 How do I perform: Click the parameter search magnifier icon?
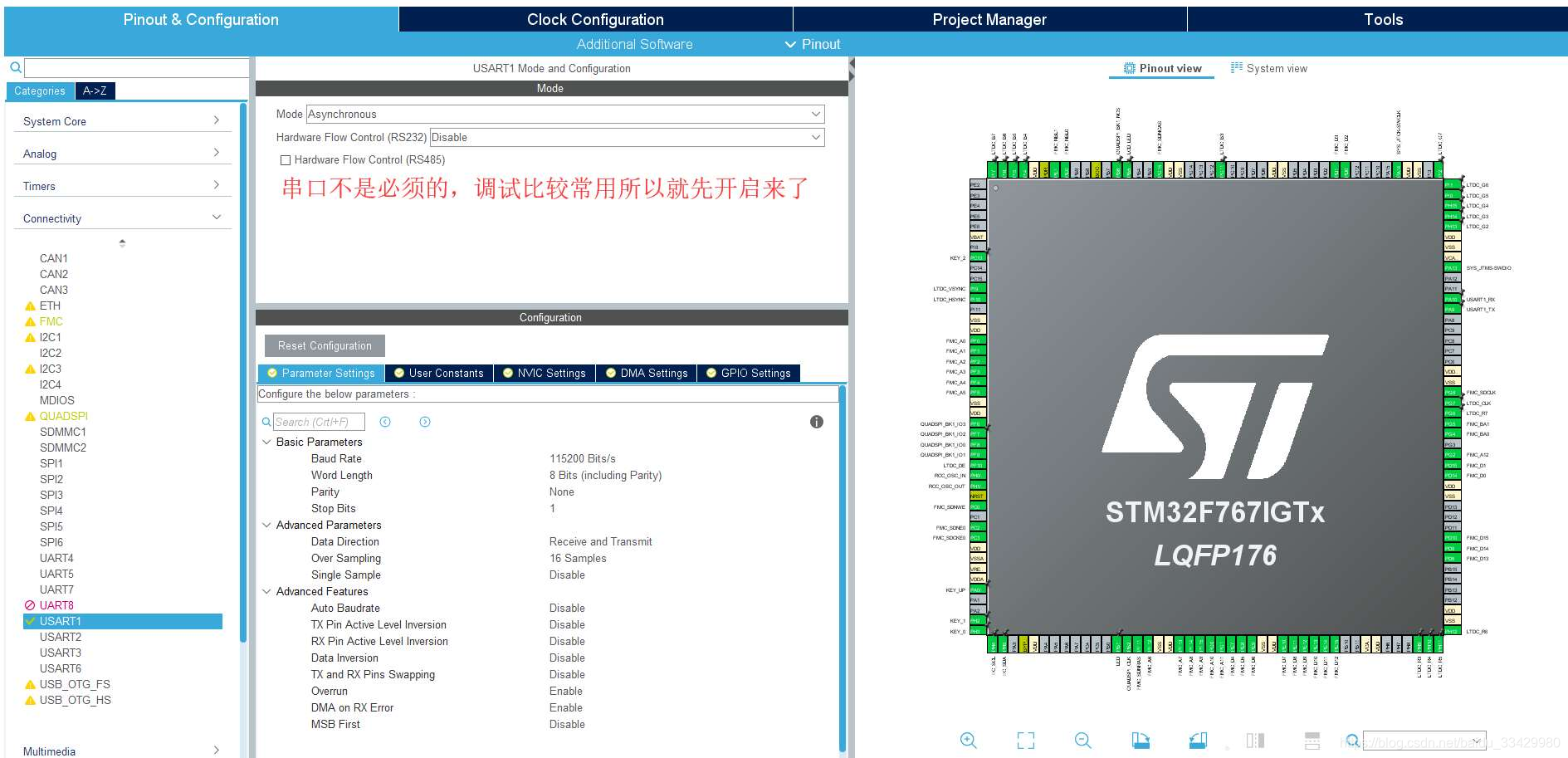tap(266, 423)
